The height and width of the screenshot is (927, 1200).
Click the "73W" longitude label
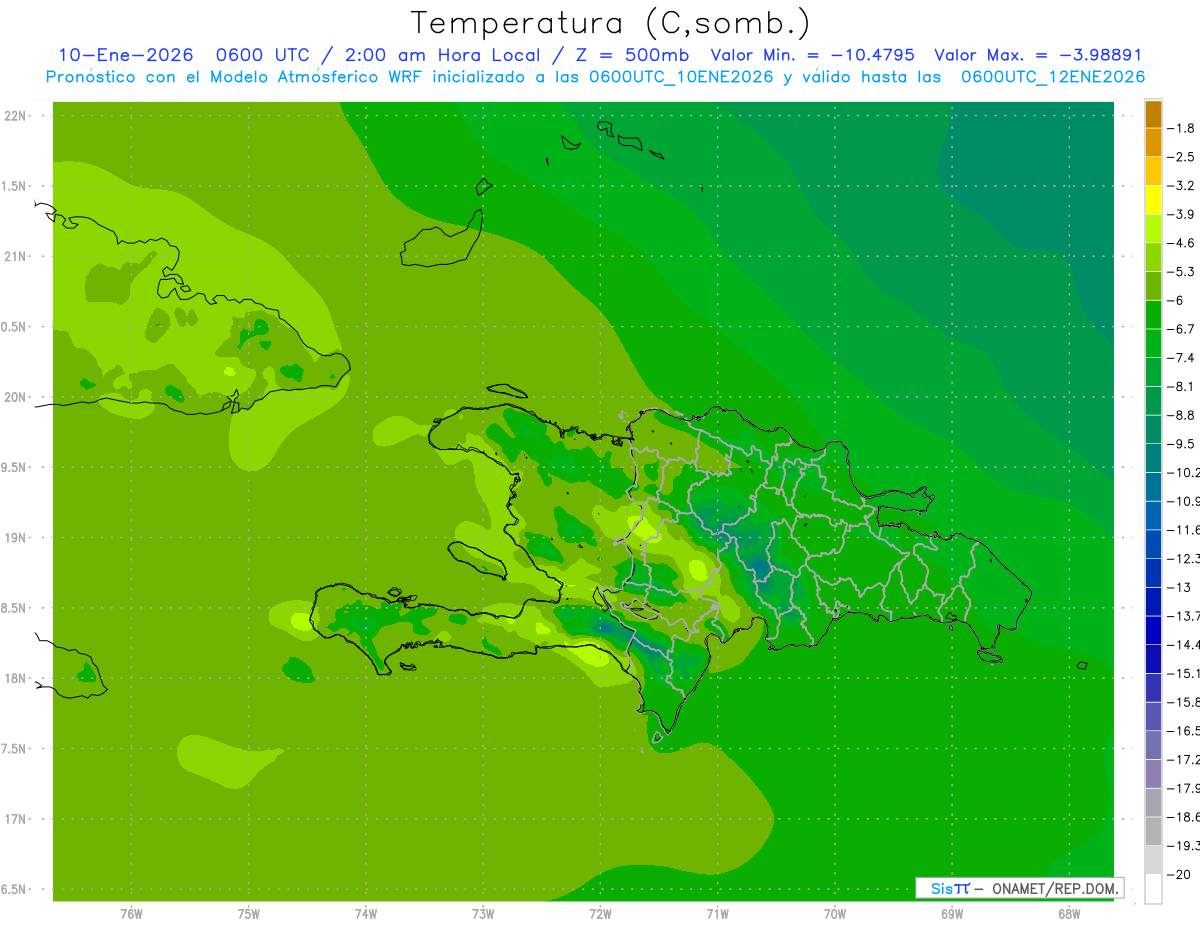(483, 913)
